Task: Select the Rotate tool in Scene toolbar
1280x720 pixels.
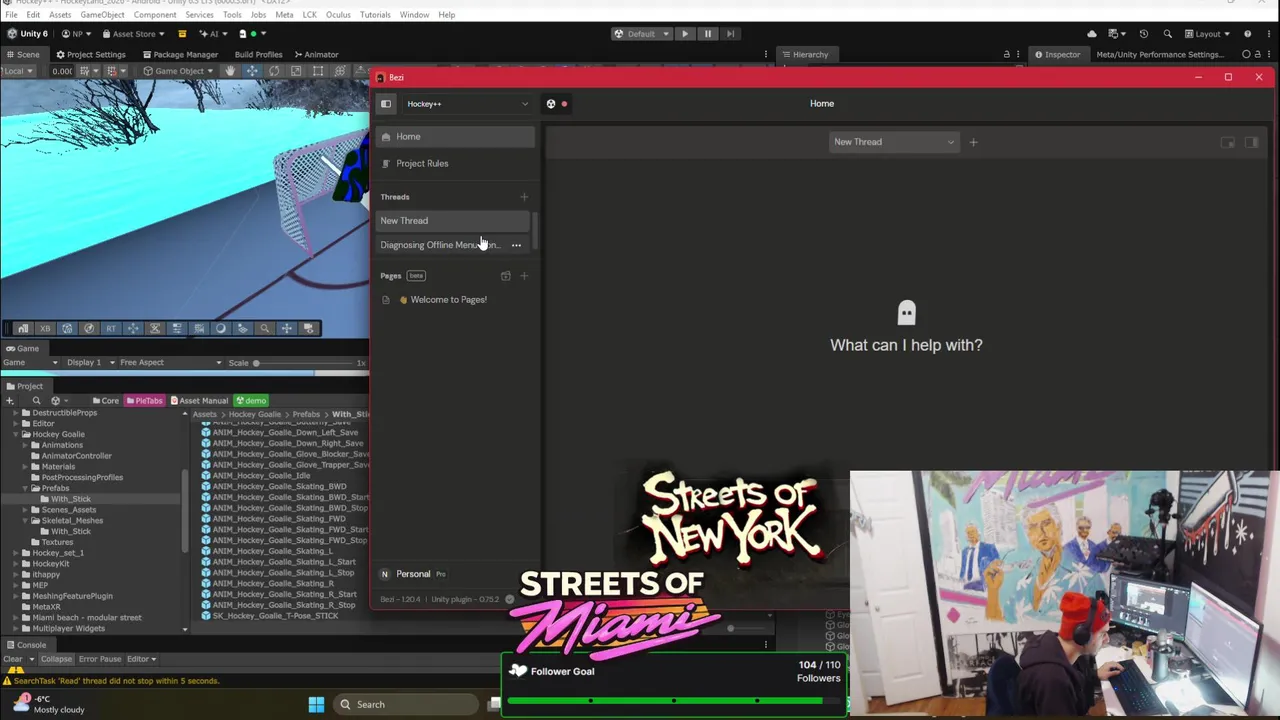Action: [x=274, y=71]
